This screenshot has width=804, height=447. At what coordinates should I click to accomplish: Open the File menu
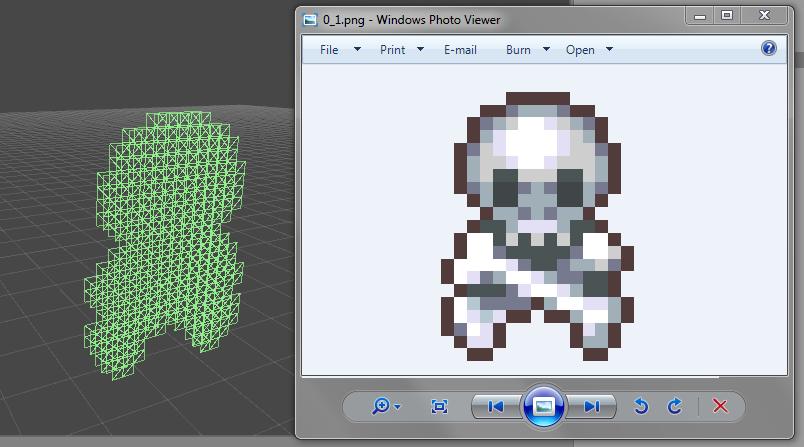(329, 50)
